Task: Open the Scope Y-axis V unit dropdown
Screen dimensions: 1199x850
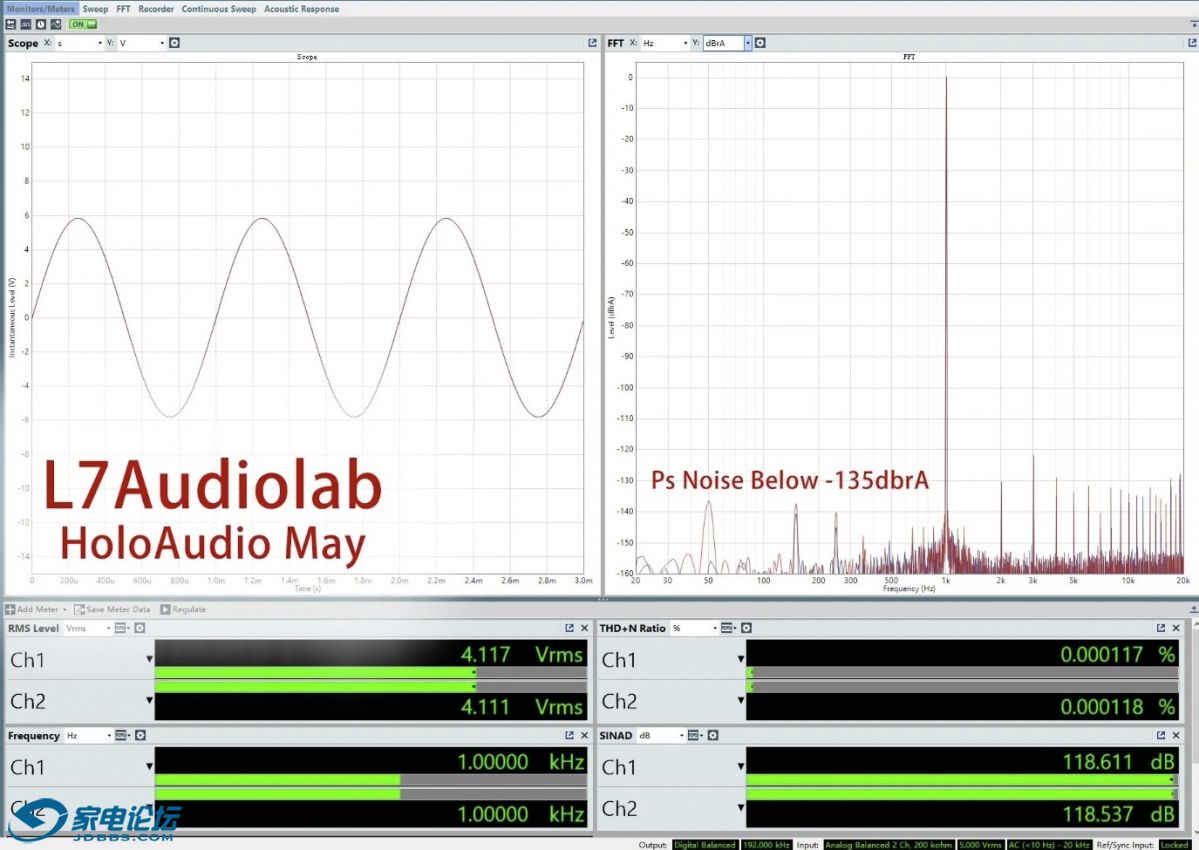Action: (x=161, y=43)
